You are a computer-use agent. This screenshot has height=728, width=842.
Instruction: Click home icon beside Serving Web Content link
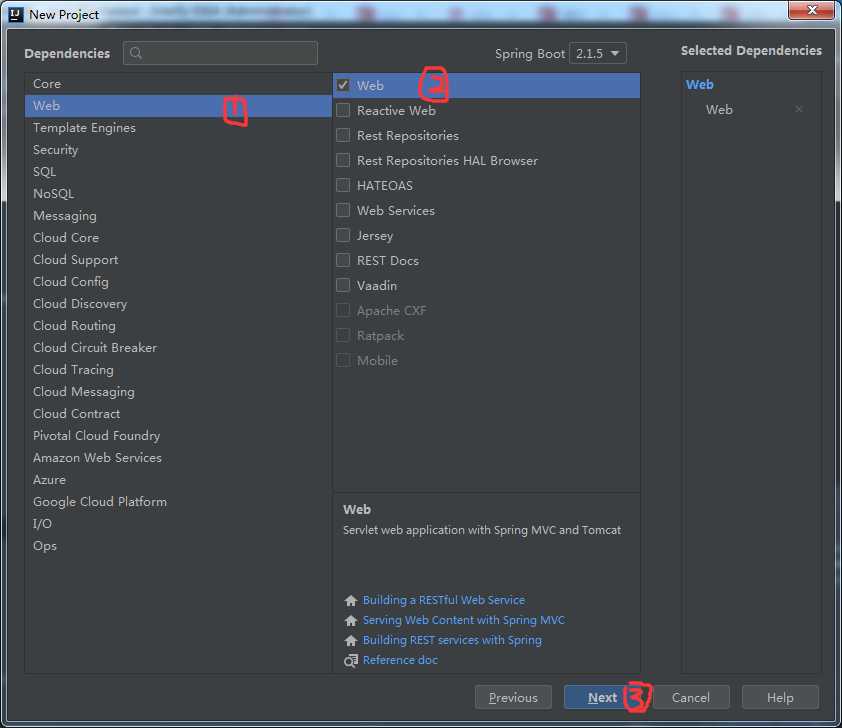point(351,621)
